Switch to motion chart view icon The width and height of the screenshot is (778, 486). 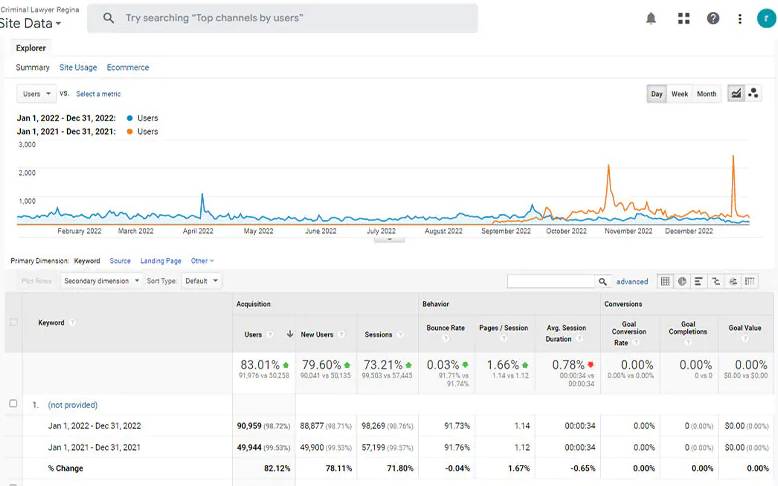tap(753, 94)
